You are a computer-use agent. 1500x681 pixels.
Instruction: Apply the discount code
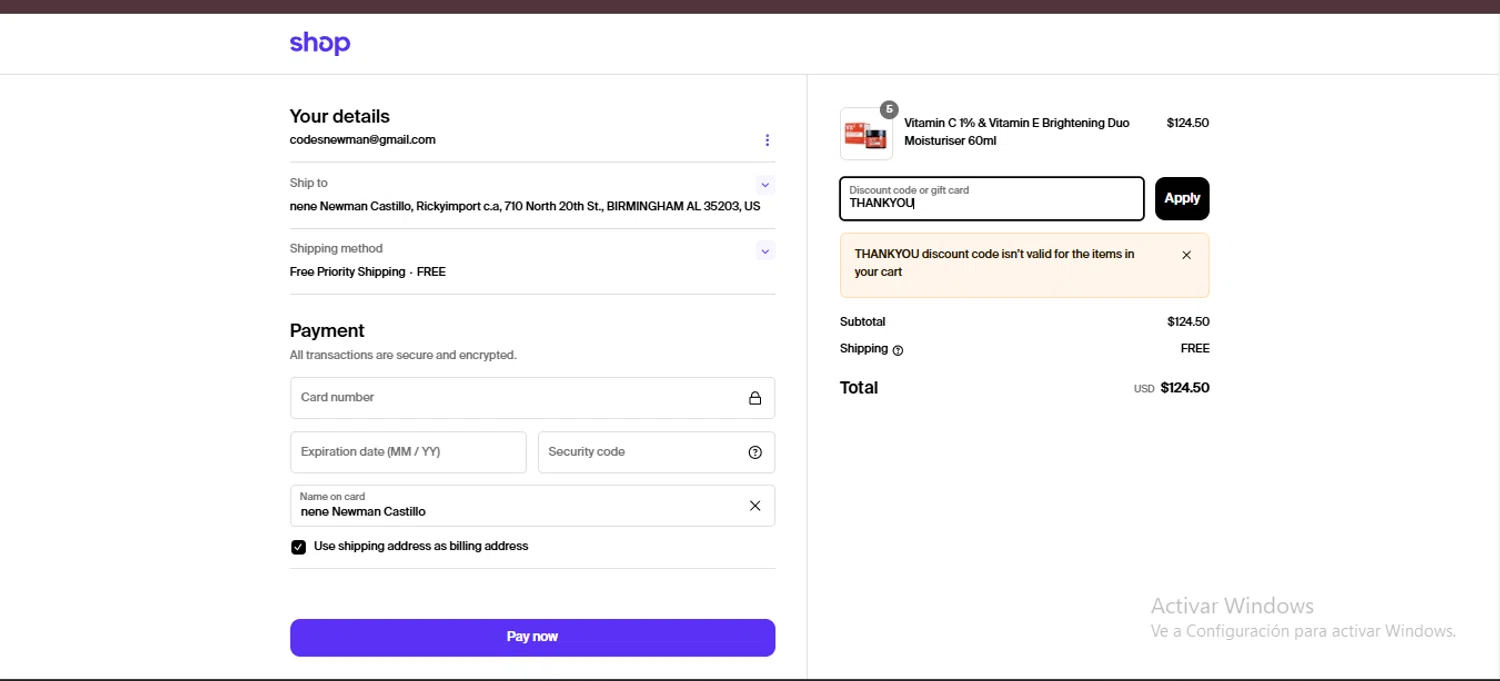pyautogui.click(x=1181, y=198)
